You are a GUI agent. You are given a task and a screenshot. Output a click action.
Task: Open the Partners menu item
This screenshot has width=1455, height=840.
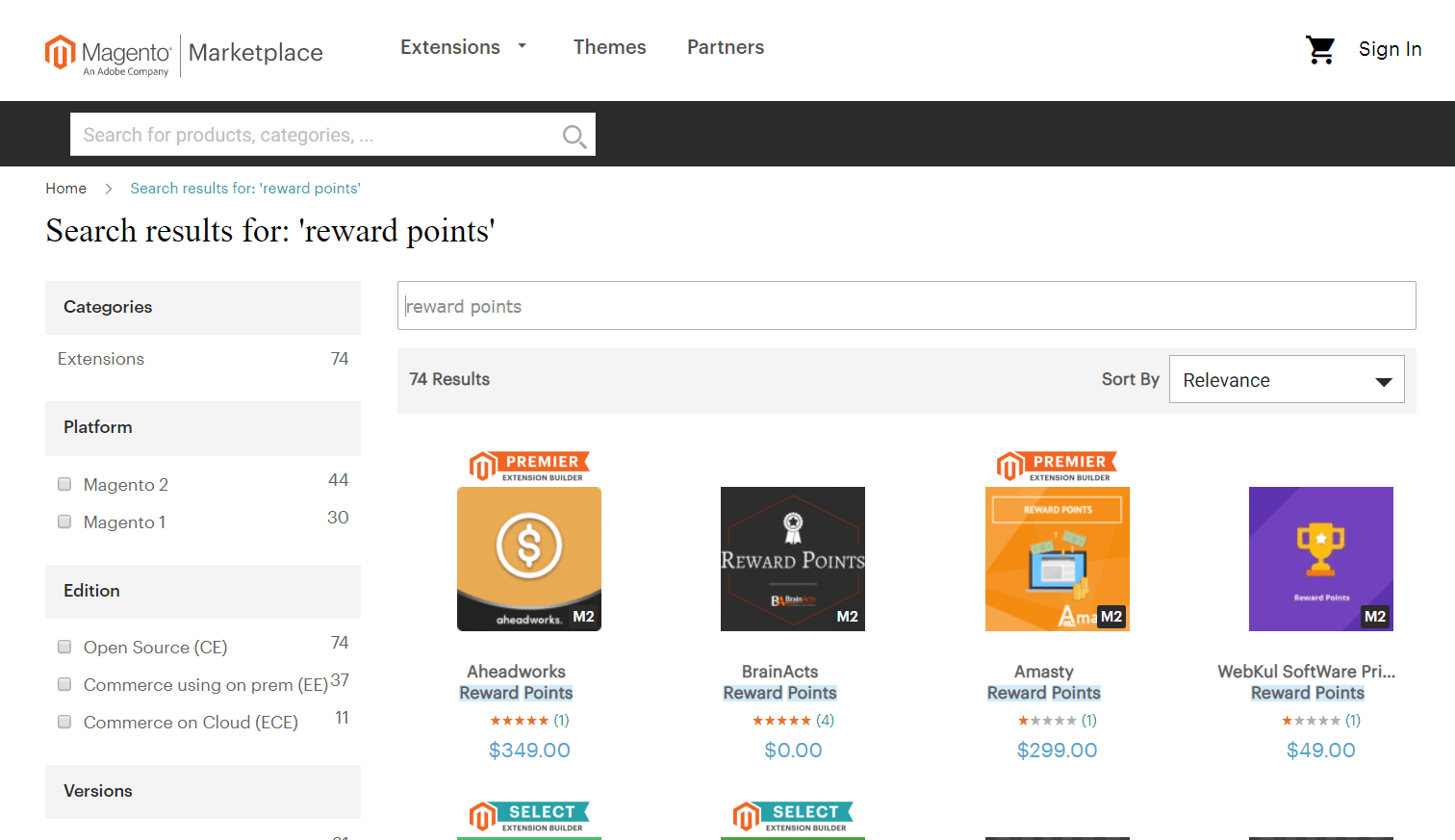[726, 47]
